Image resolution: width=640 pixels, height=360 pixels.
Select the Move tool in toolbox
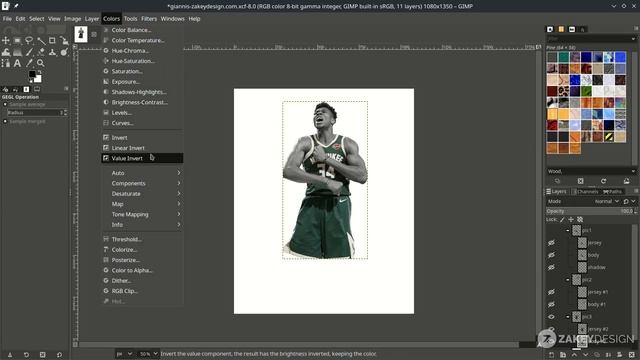[6, 40]
